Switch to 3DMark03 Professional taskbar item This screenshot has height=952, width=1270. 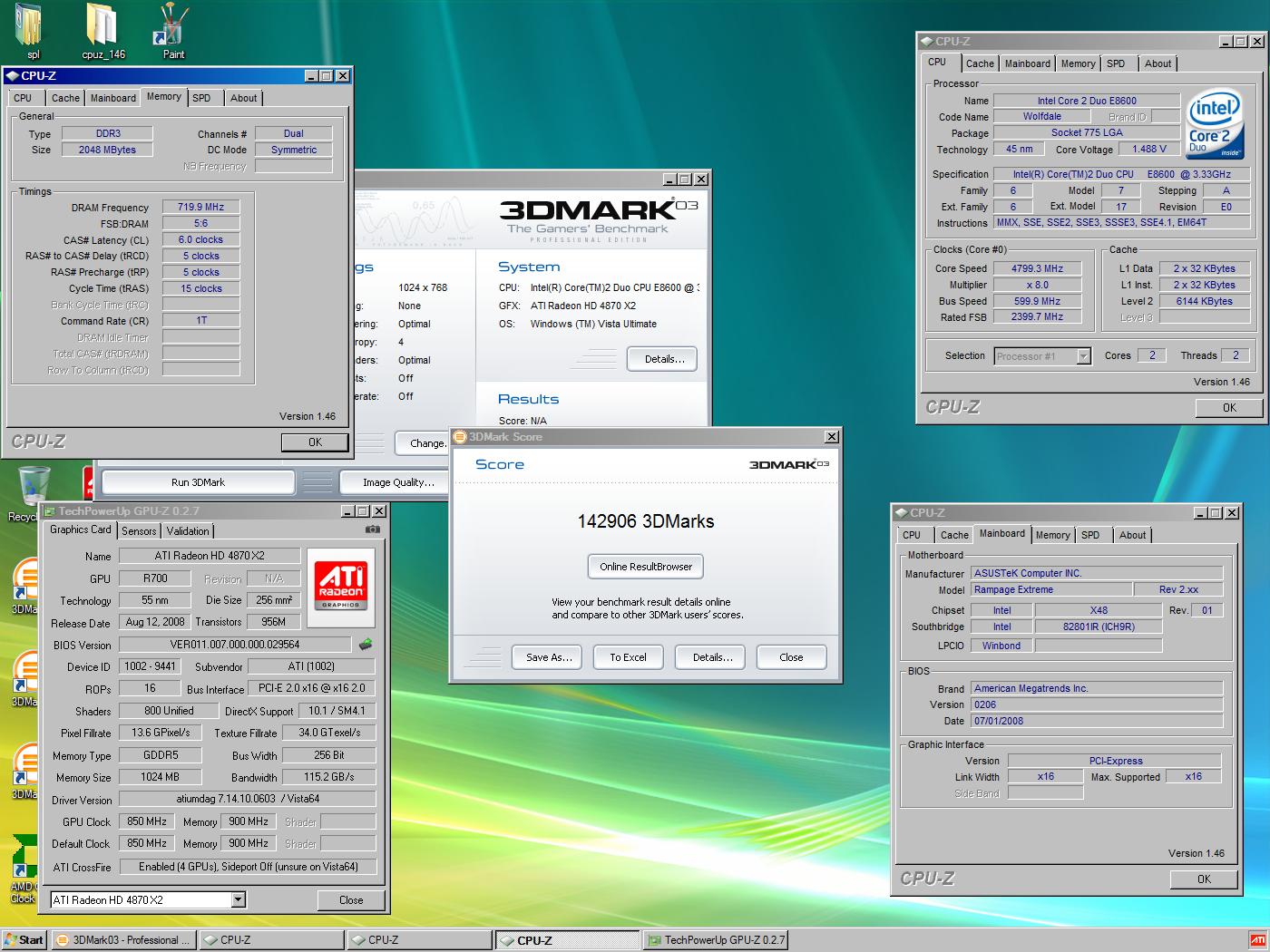point(123,940)
